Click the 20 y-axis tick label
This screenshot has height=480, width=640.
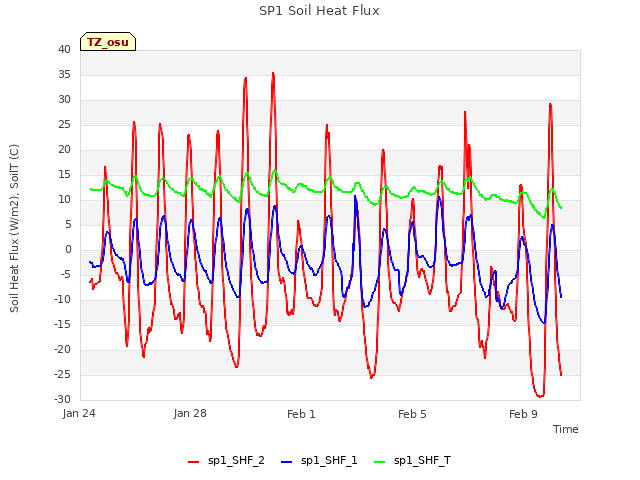(64, 149)
